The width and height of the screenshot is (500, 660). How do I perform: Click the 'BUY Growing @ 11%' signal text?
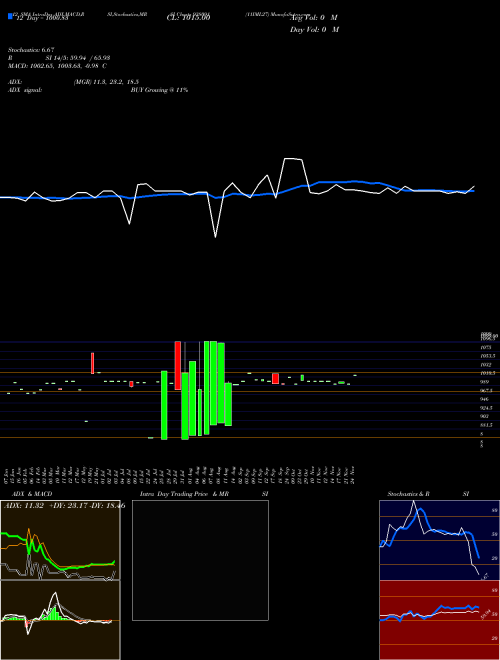(x=159, y=90)
